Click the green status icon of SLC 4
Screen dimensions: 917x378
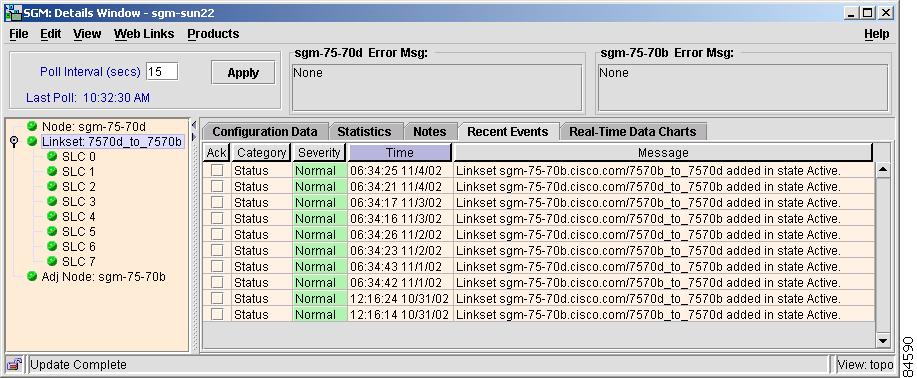click(52, 216)
